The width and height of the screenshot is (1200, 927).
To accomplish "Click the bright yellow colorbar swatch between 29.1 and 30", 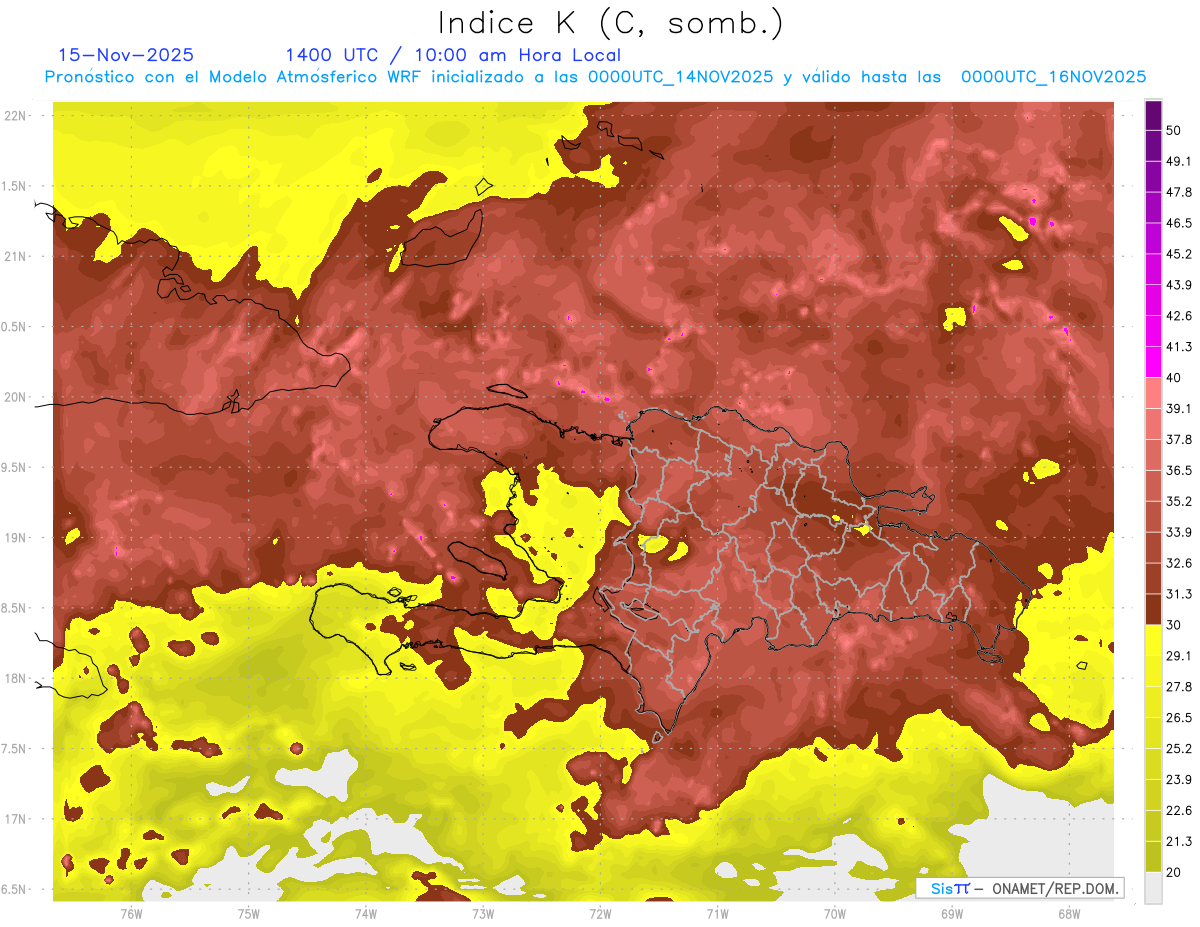I will (x=1153, y=640).
